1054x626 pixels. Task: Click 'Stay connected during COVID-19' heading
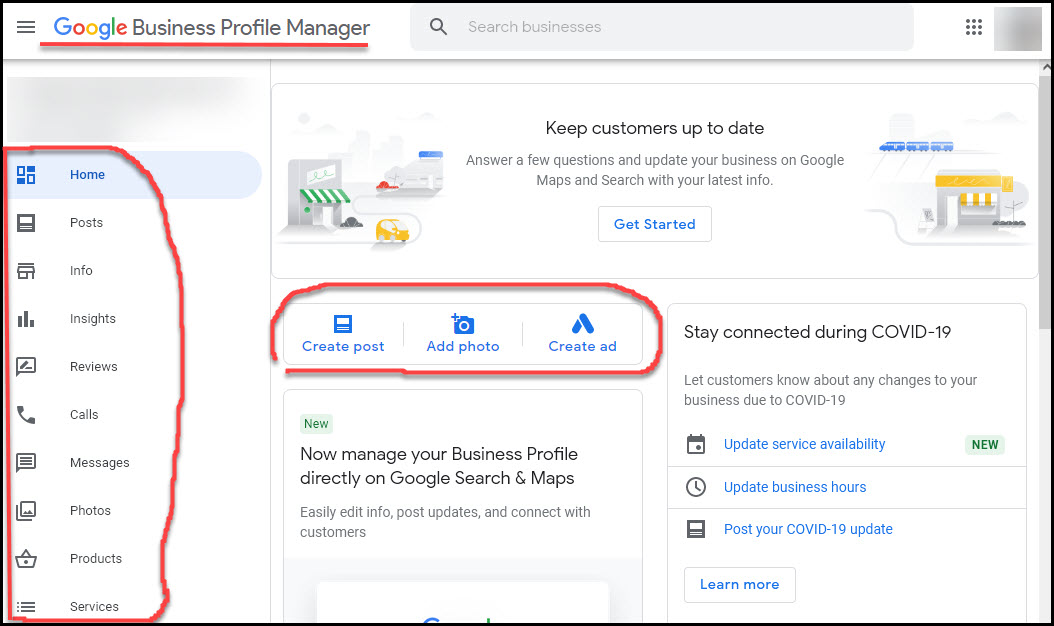coord(817,332)
